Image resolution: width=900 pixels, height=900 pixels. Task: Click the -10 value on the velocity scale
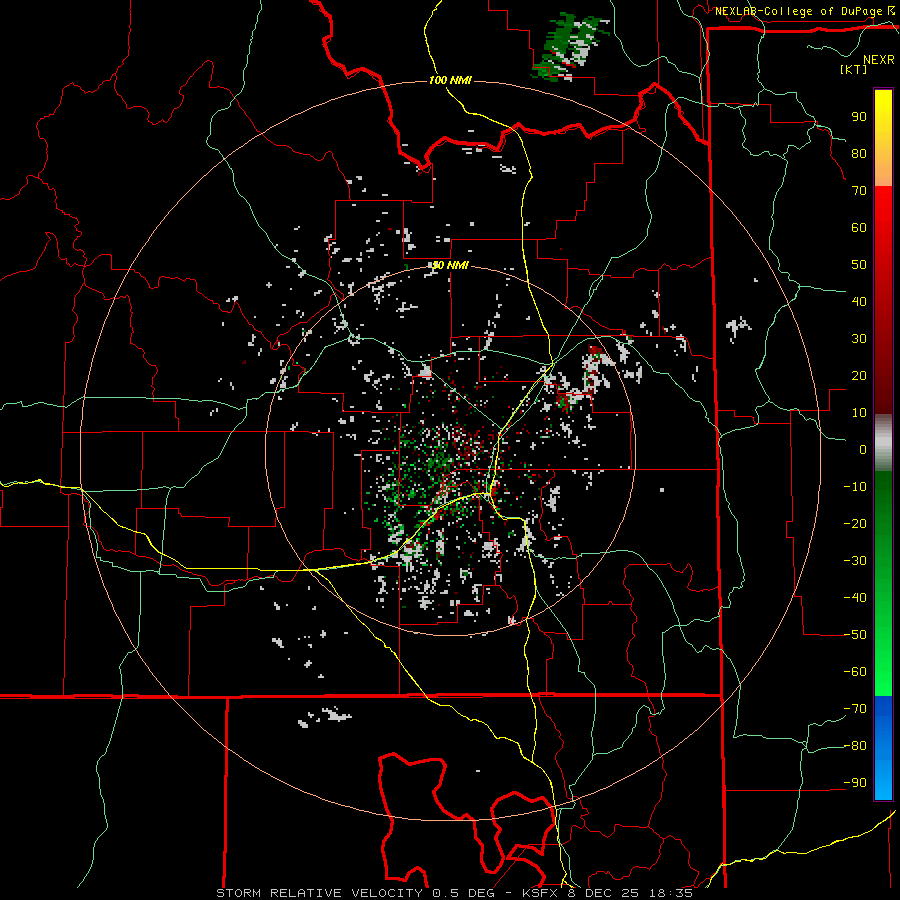[x=855, y=487]
